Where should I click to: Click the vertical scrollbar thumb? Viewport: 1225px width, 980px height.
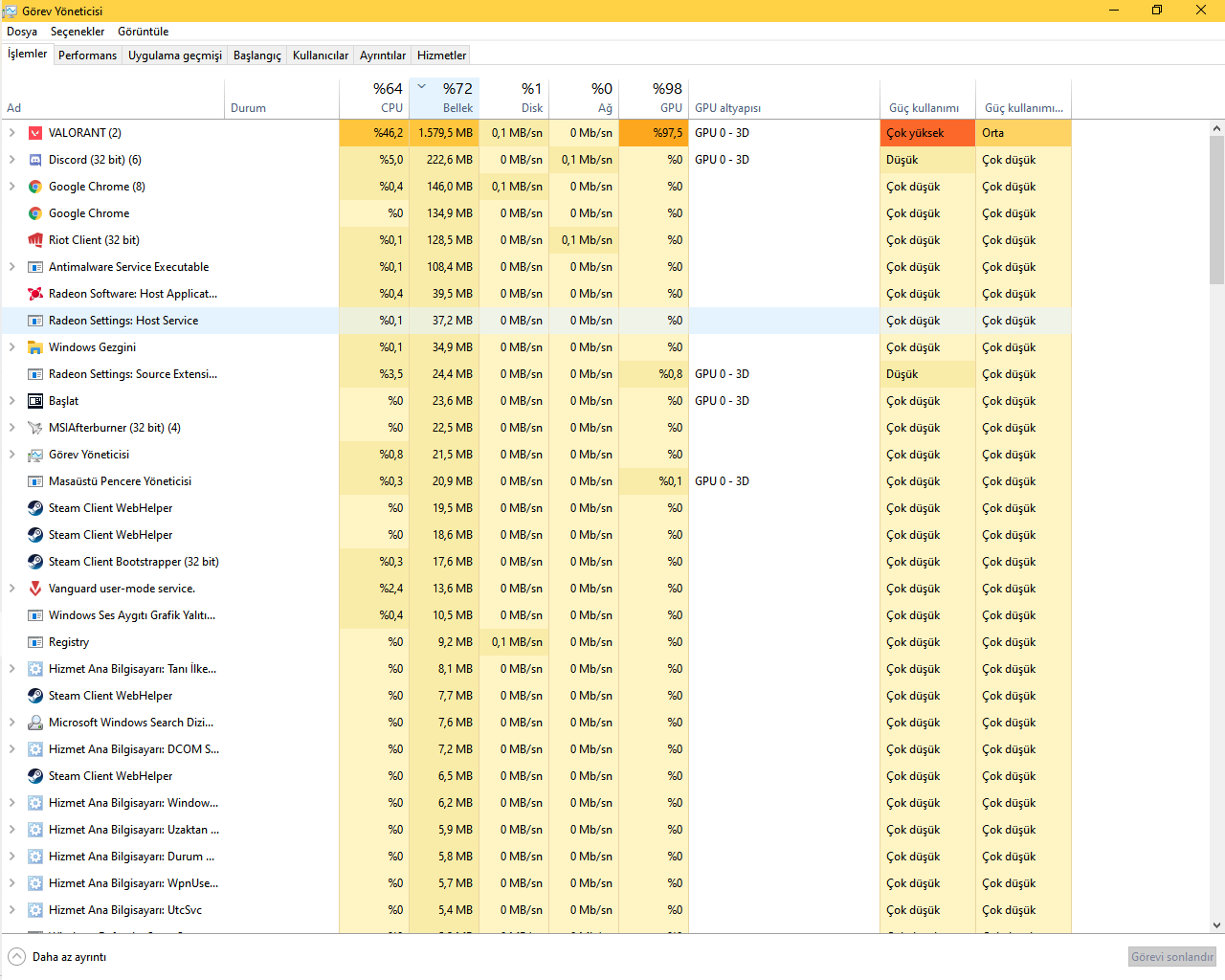pos(1216,211)
